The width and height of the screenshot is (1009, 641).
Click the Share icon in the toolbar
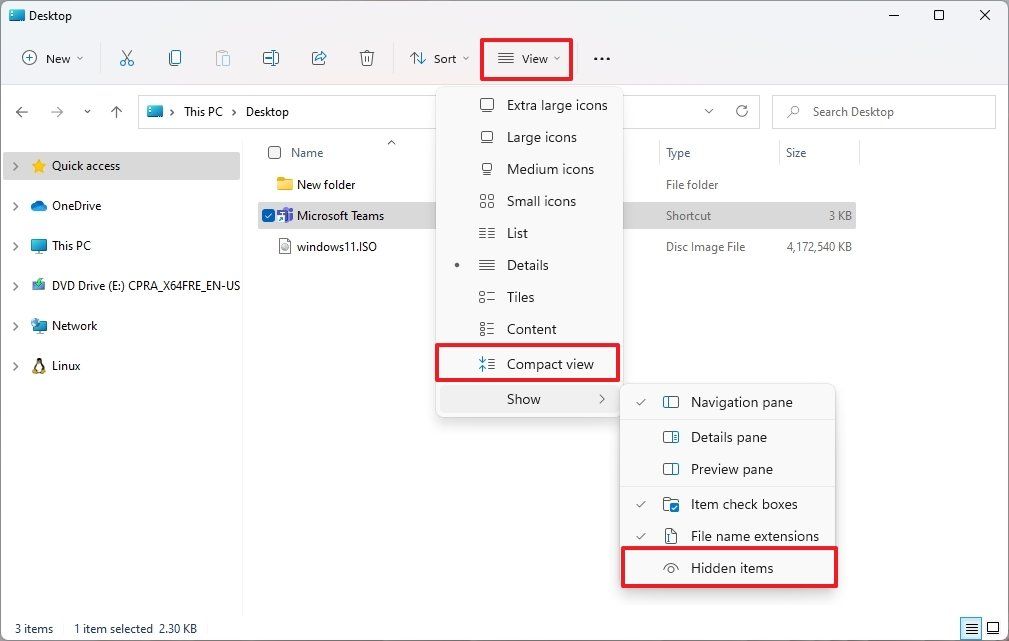pyautogui.click(x=318, y=58)
